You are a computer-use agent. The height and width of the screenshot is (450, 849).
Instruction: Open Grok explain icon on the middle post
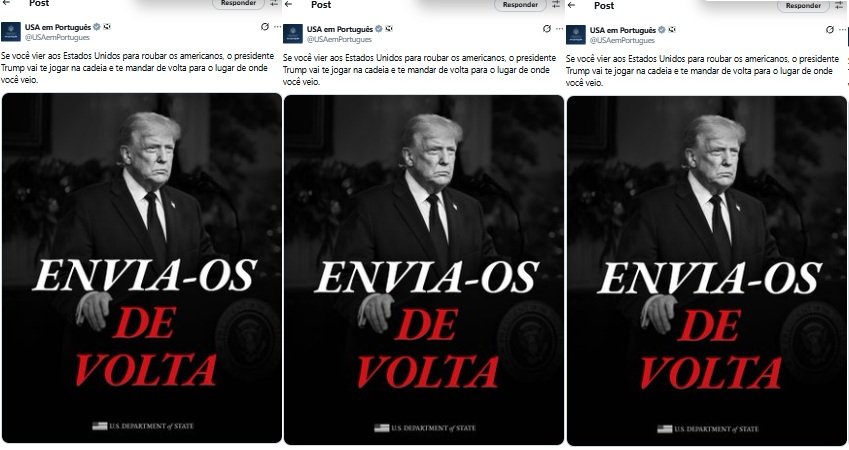click(547, 29)
